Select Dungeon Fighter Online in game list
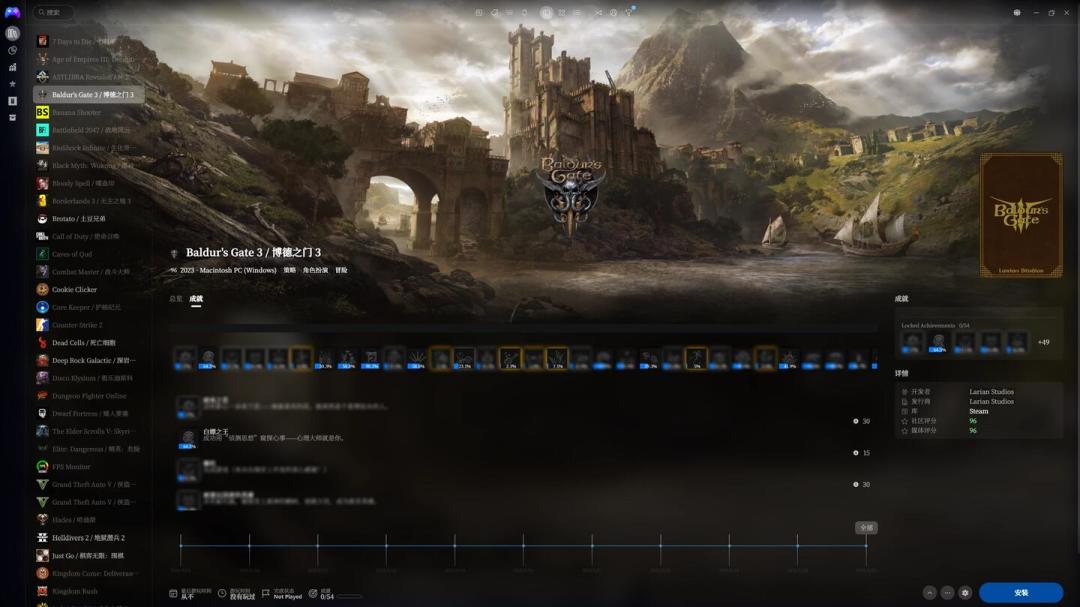 pos(89,395)
